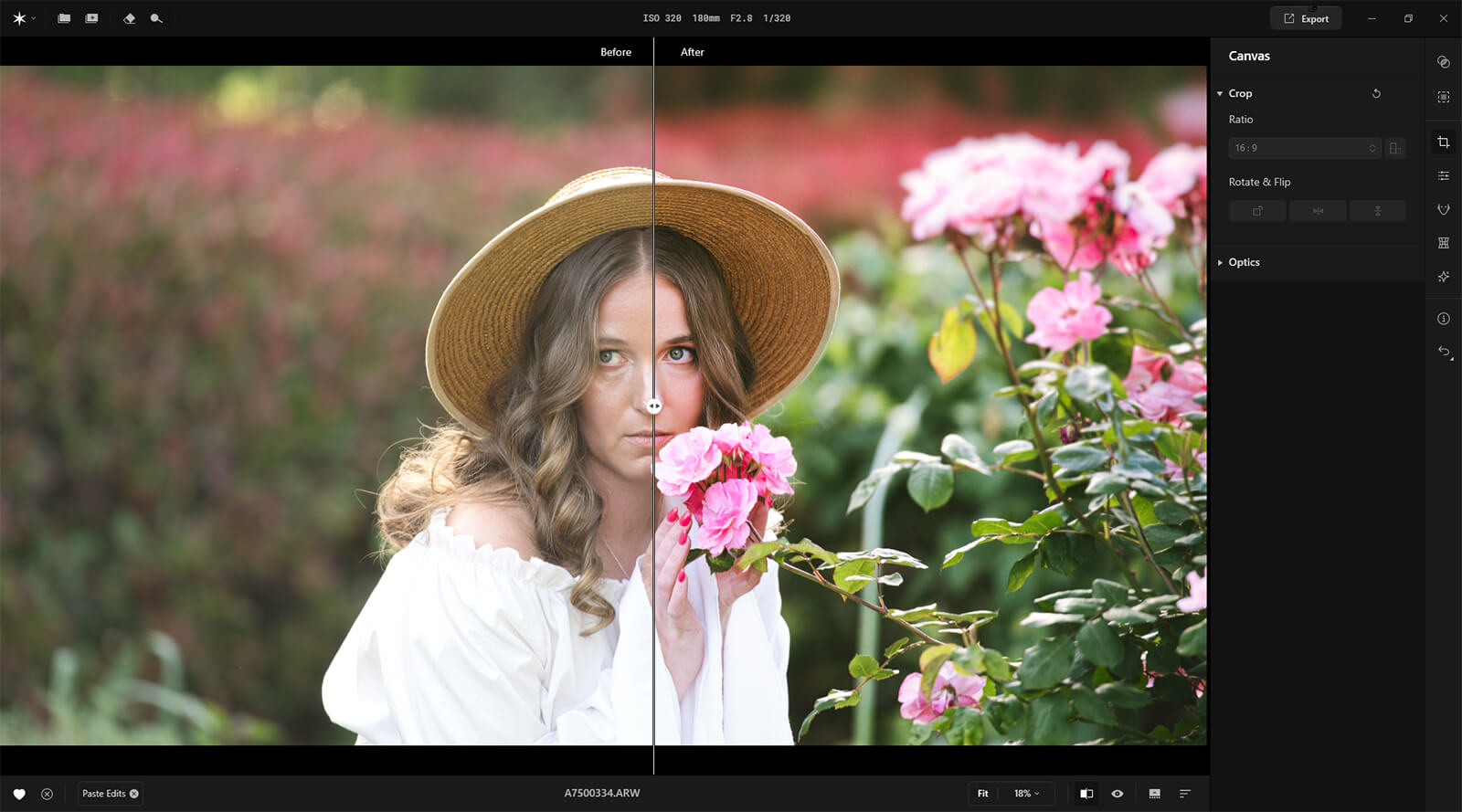
Task: Toggle the before/after split view button
Action: (x=1086, y=794)
